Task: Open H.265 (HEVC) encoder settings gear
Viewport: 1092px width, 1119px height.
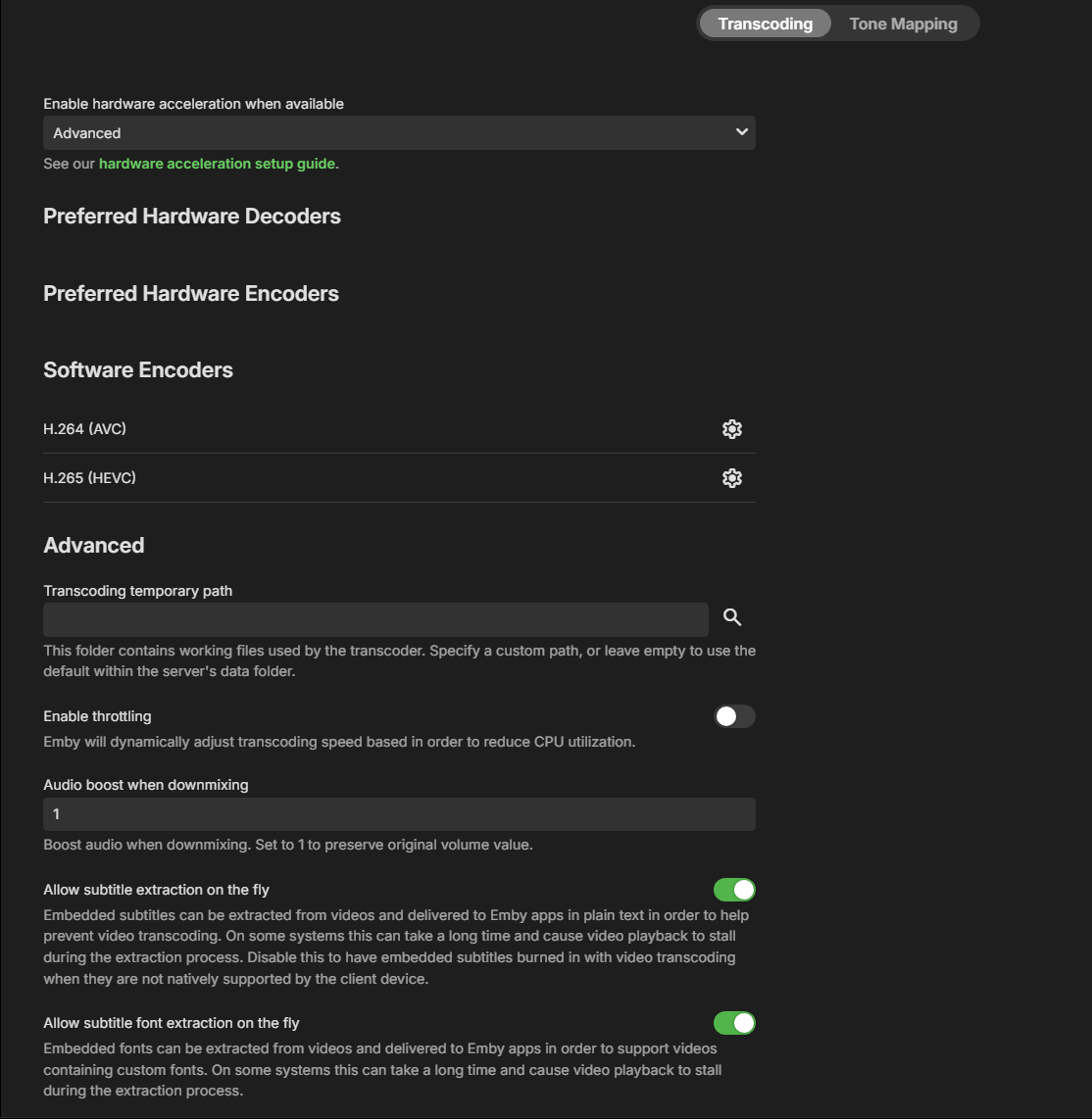Action: tap(731, 478)
